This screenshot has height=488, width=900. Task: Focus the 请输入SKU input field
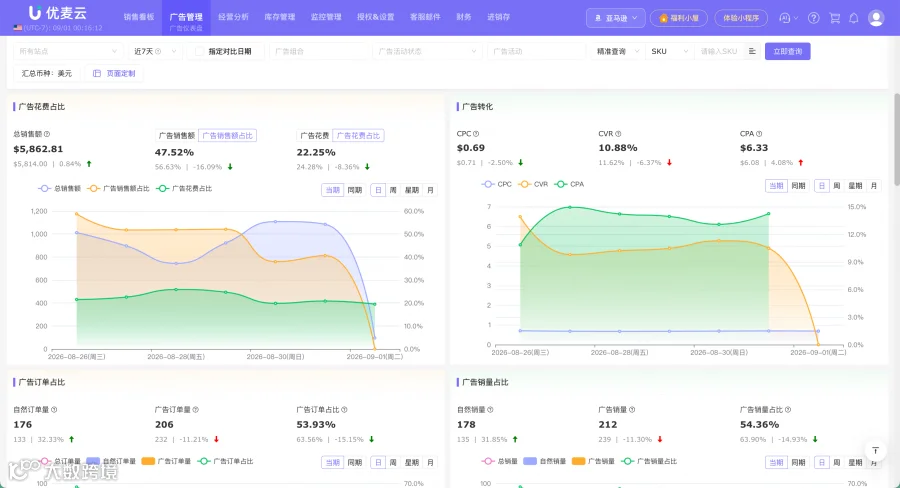pos(720,51)
